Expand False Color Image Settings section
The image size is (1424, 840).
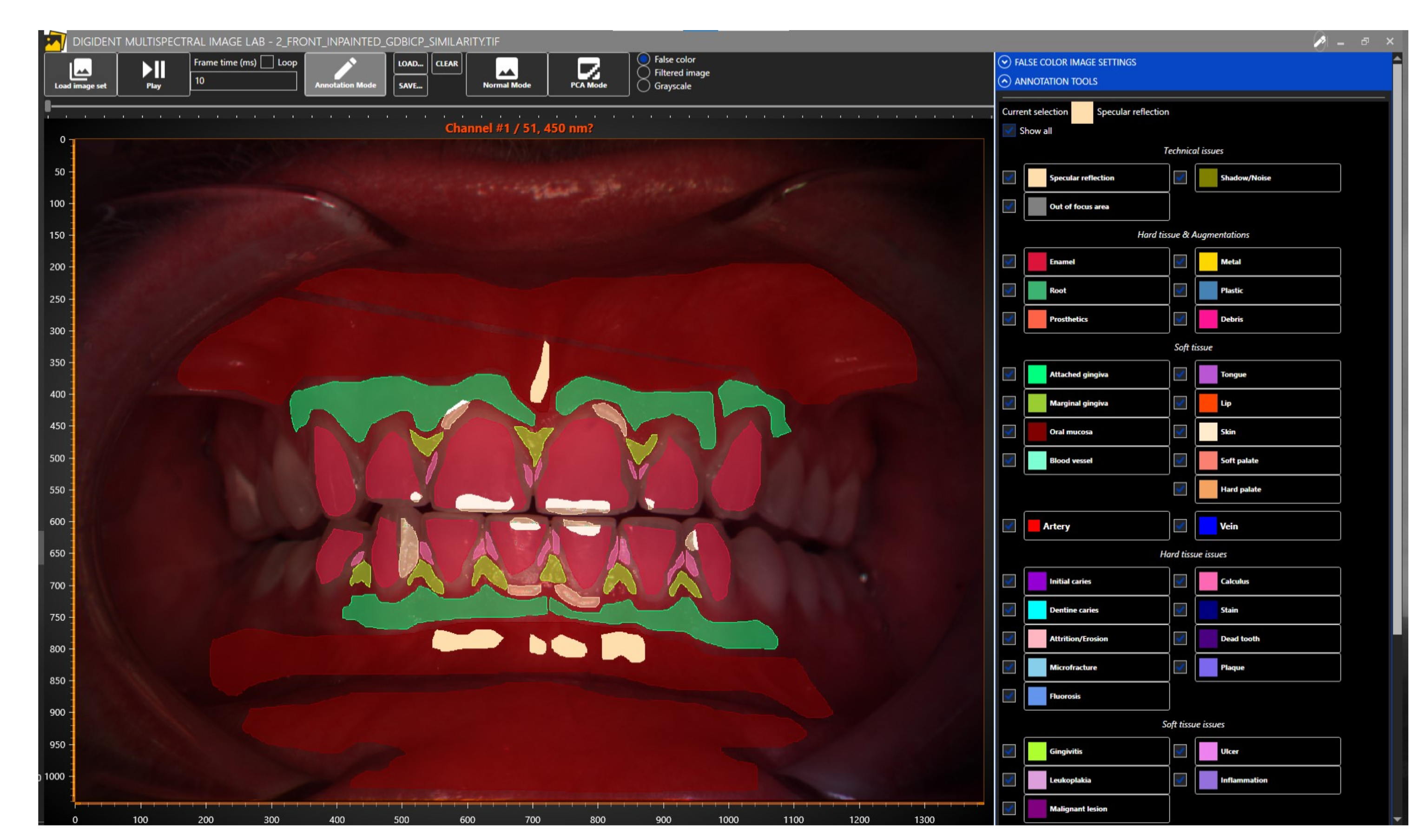pos(1004,62)
